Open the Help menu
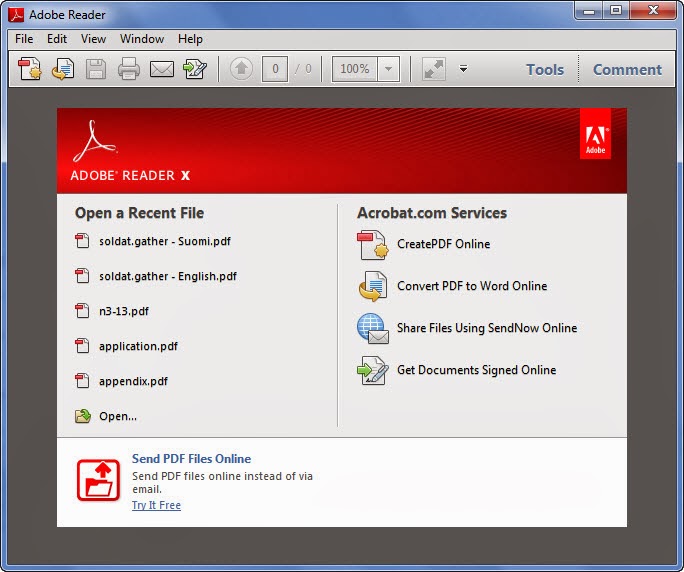The width and height of the screenshot is (684, 572). [x=190, y=39]
